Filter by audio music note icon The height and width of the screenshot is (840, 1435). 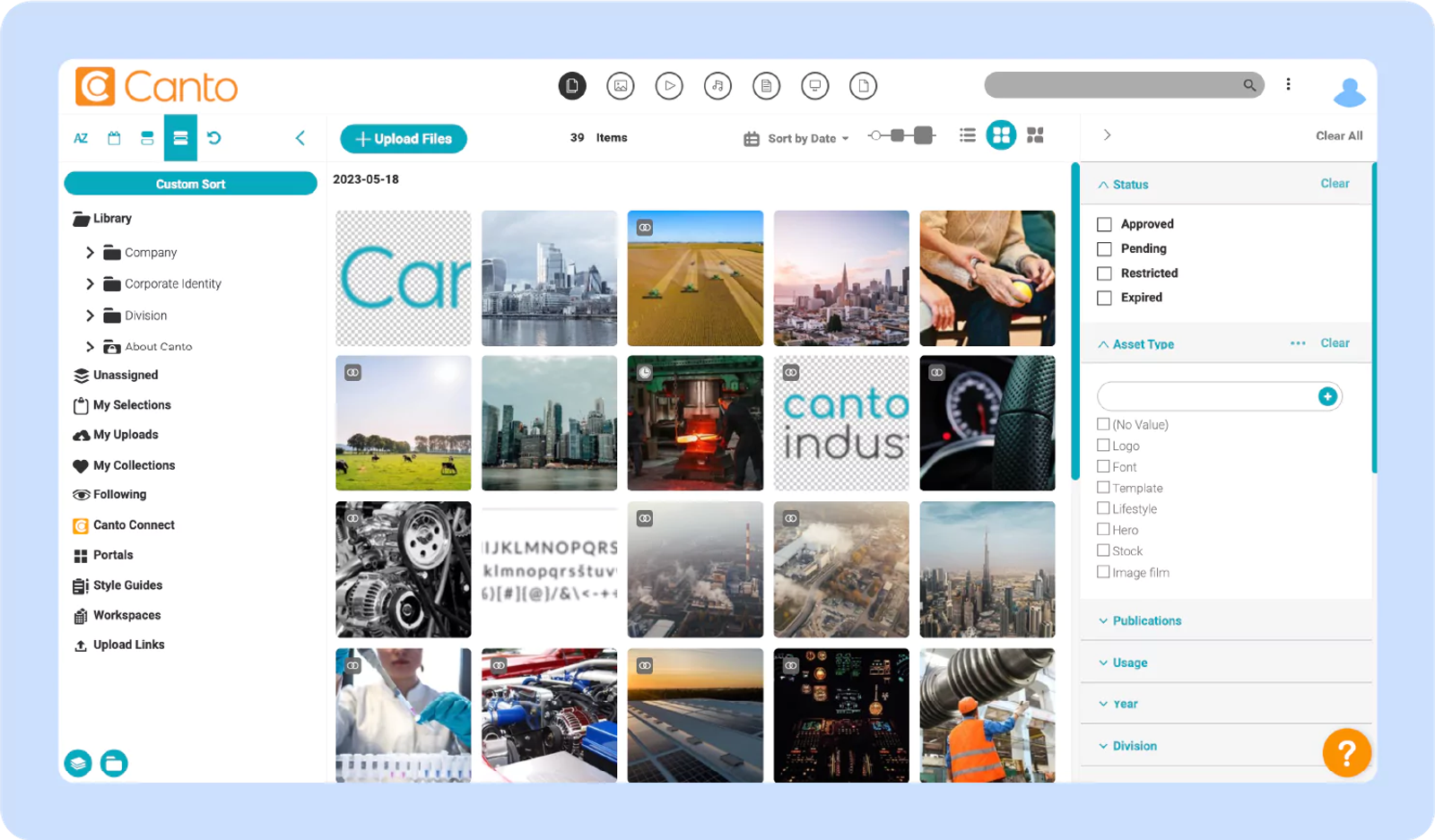(x=717, y=86)
